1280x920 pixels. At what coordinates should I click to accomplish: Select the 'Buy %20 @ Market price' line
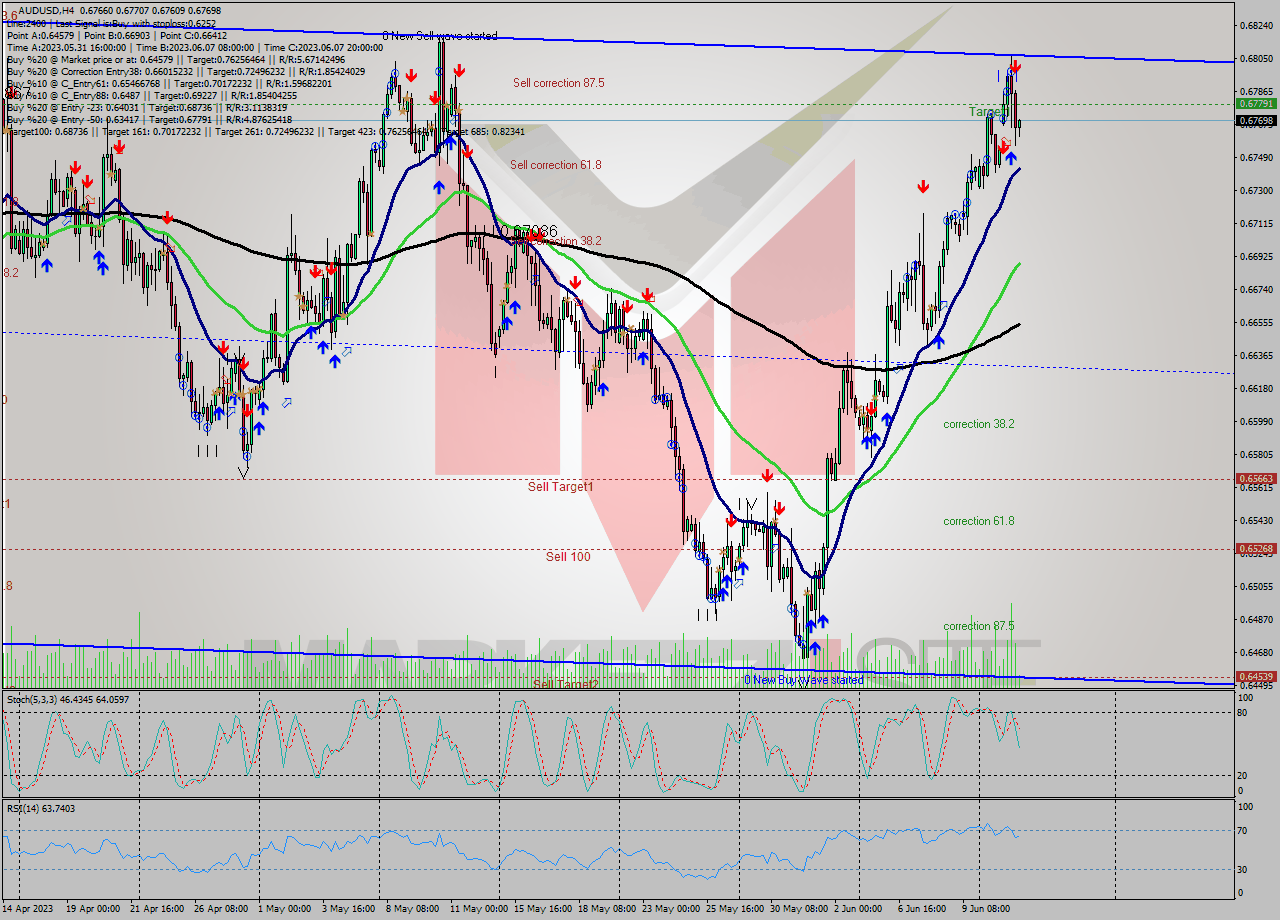coord(177,59)
